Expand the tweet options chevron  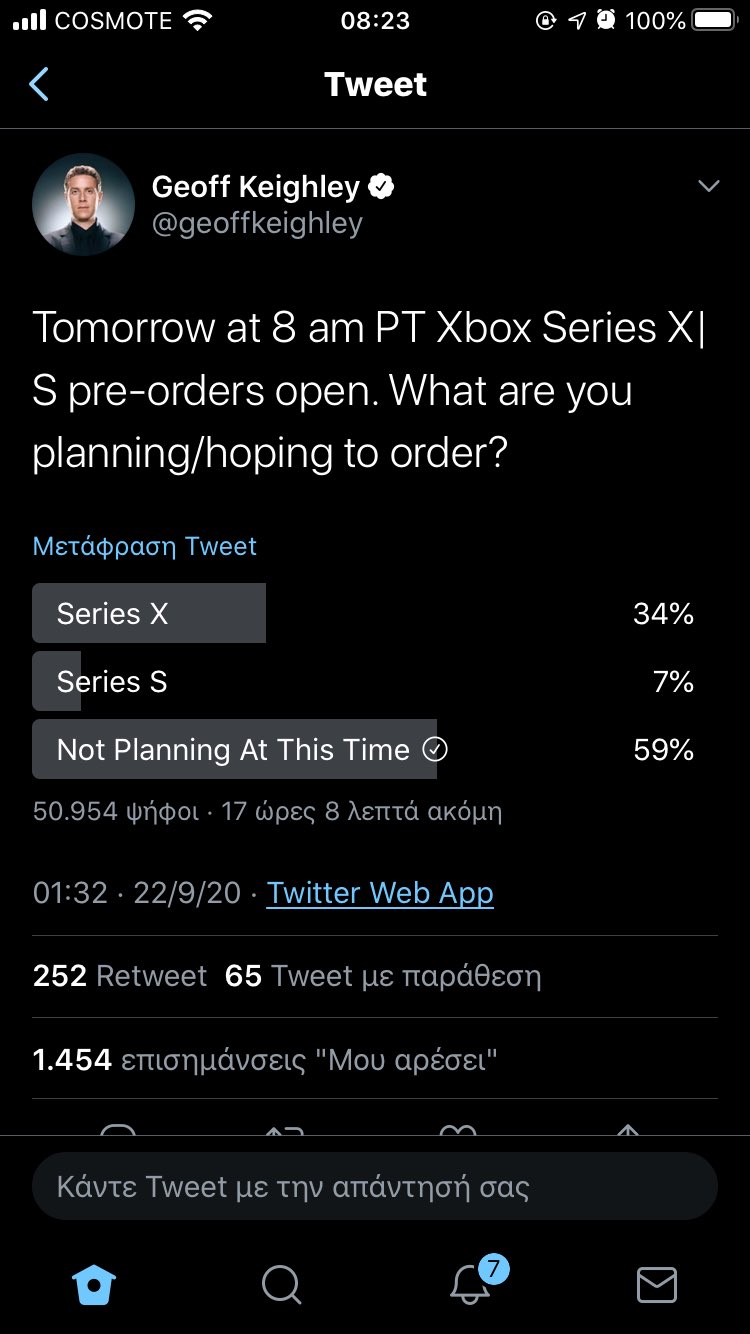pos(709,187)
